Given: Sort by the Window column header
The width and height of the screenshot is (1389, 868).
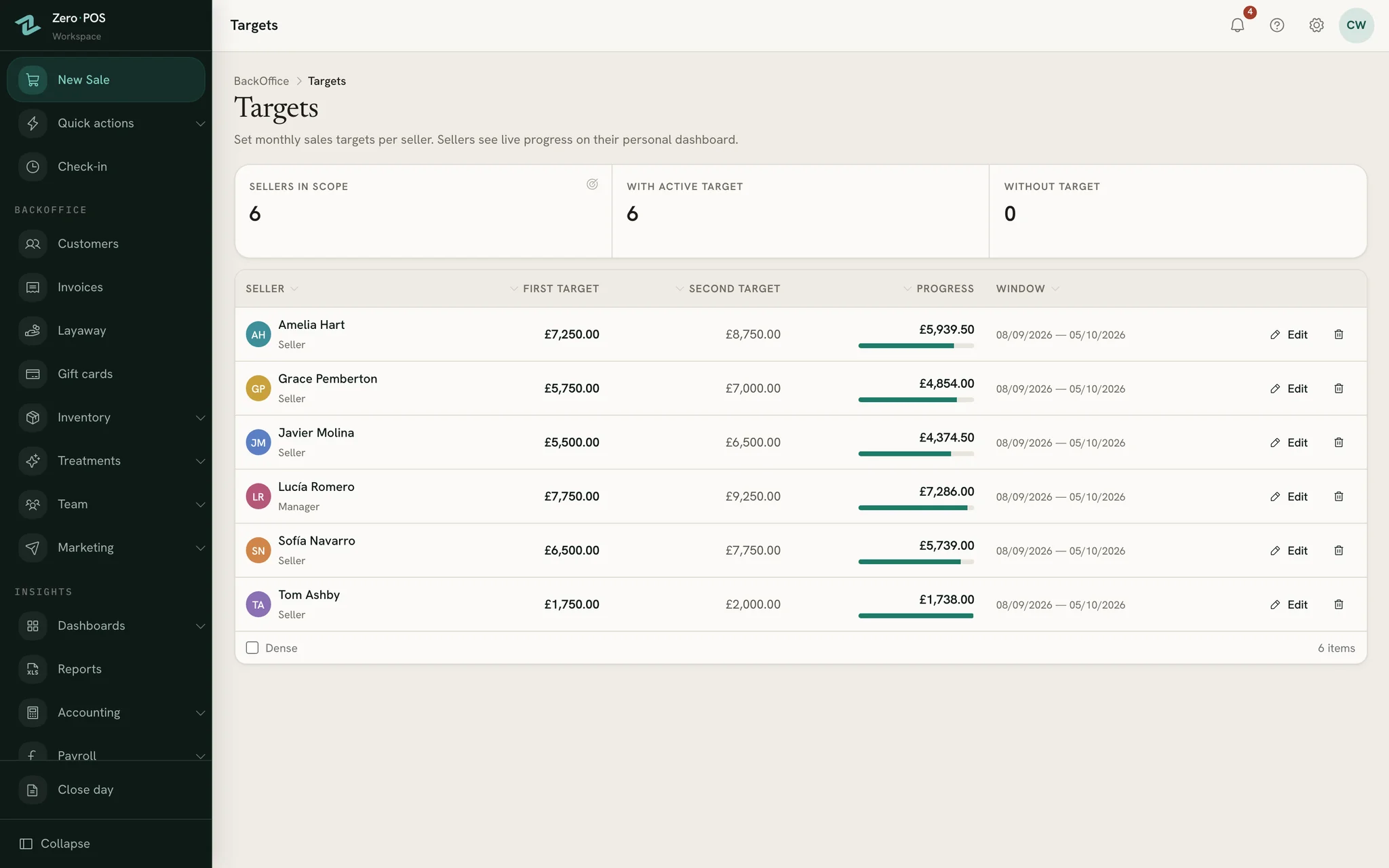Looking at the screenshot, I should coord(1028,289).
